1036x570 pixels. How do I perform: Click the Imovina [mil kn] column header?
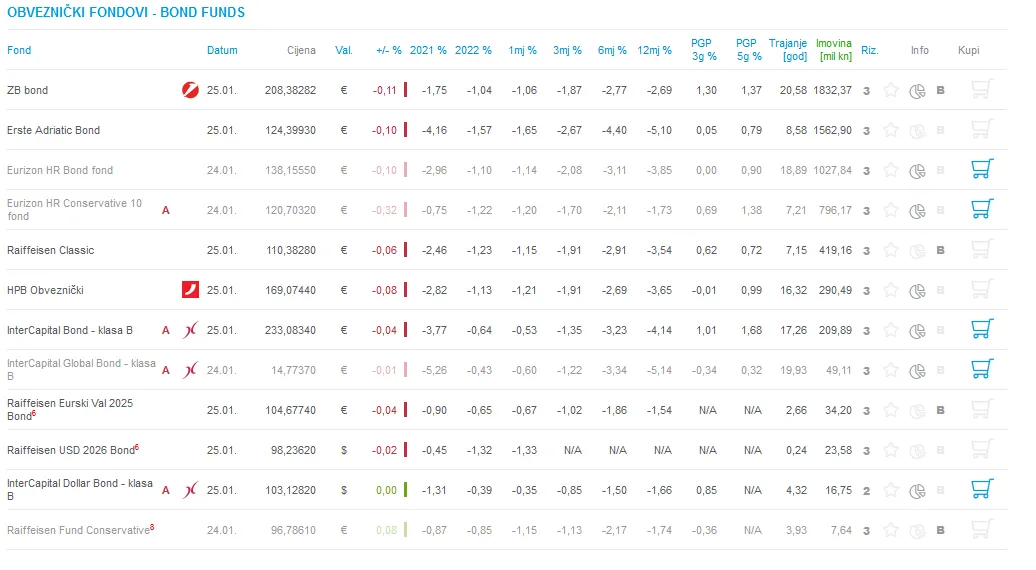[834, 50]
